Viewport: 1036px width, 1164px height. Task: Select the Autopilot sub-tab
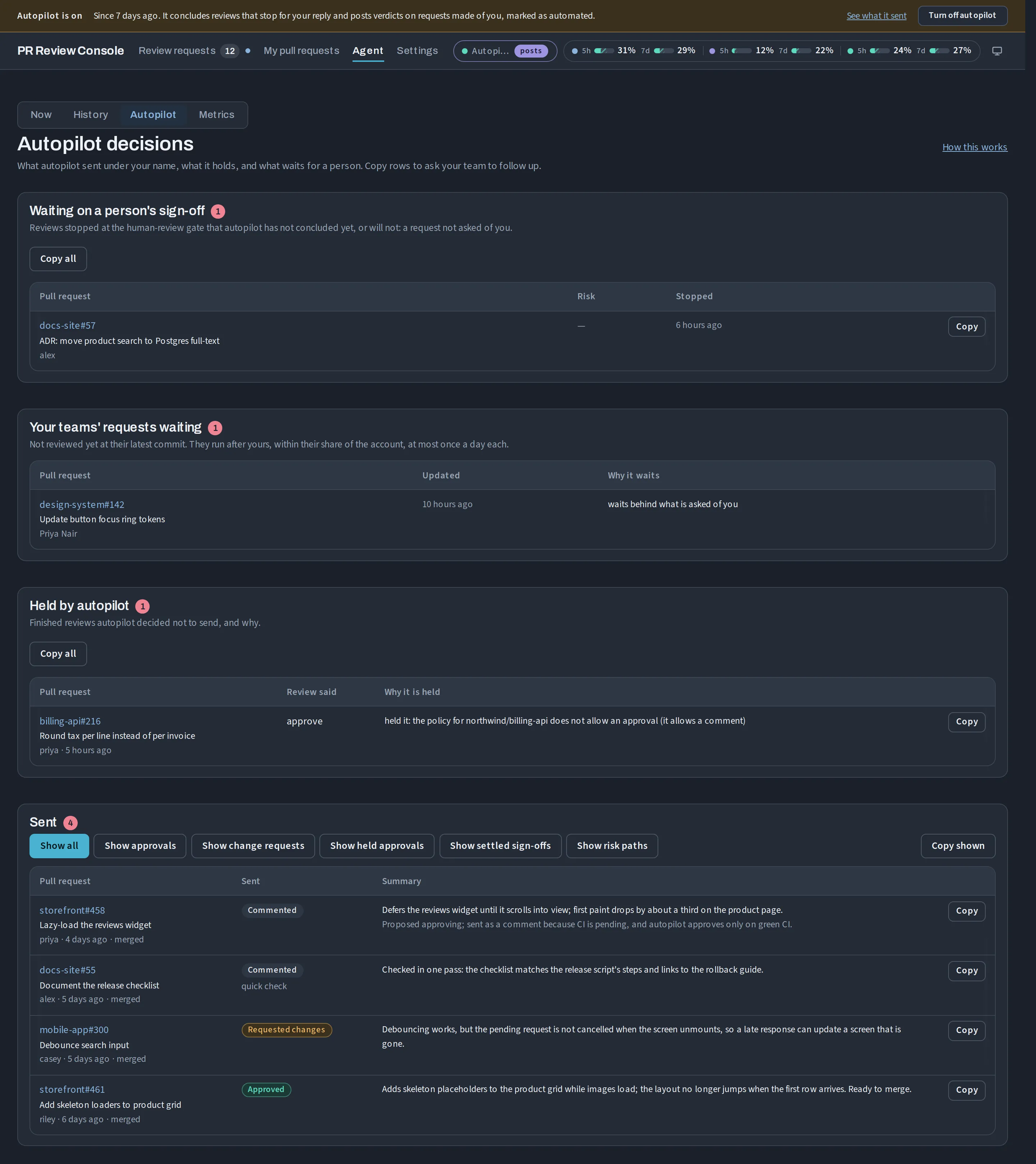click(x=153, y=114)
